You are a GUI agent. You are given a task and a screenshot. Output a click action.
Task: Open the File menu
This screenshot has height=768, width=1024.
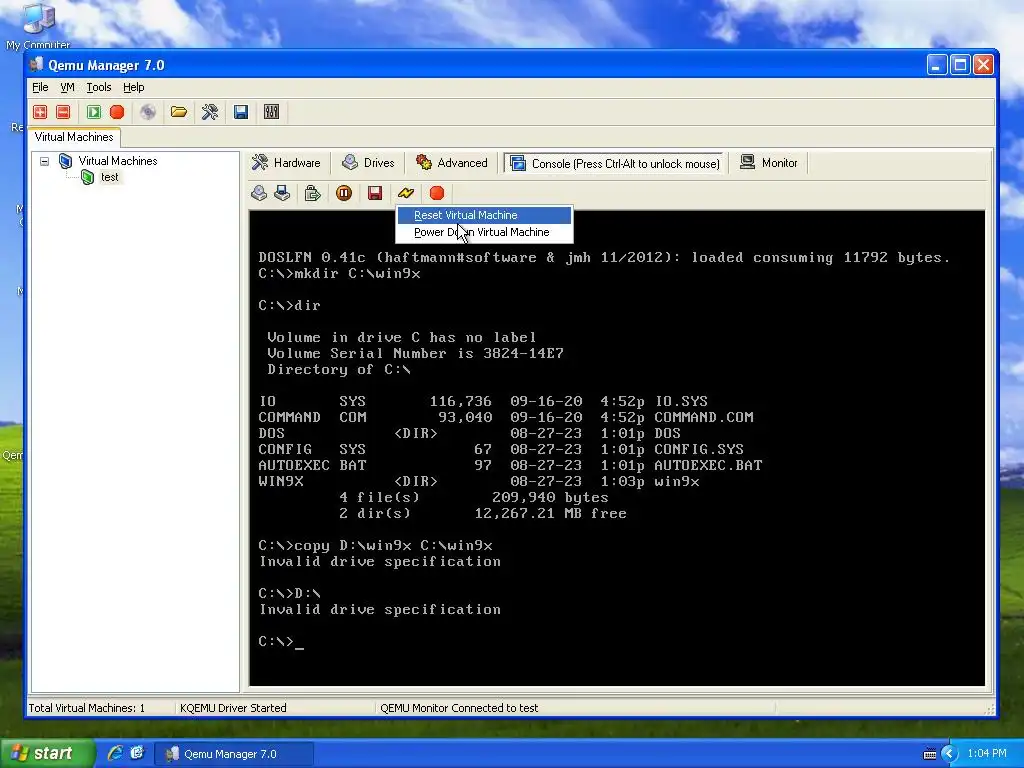(40, 87)
